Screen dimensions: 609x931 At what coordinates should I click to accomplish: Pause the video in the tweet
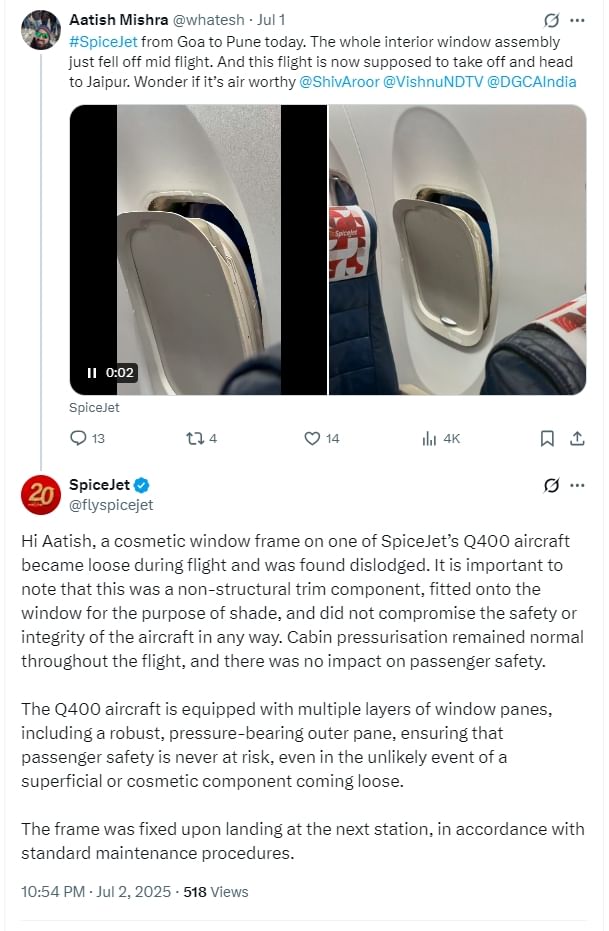coord(92,373)
